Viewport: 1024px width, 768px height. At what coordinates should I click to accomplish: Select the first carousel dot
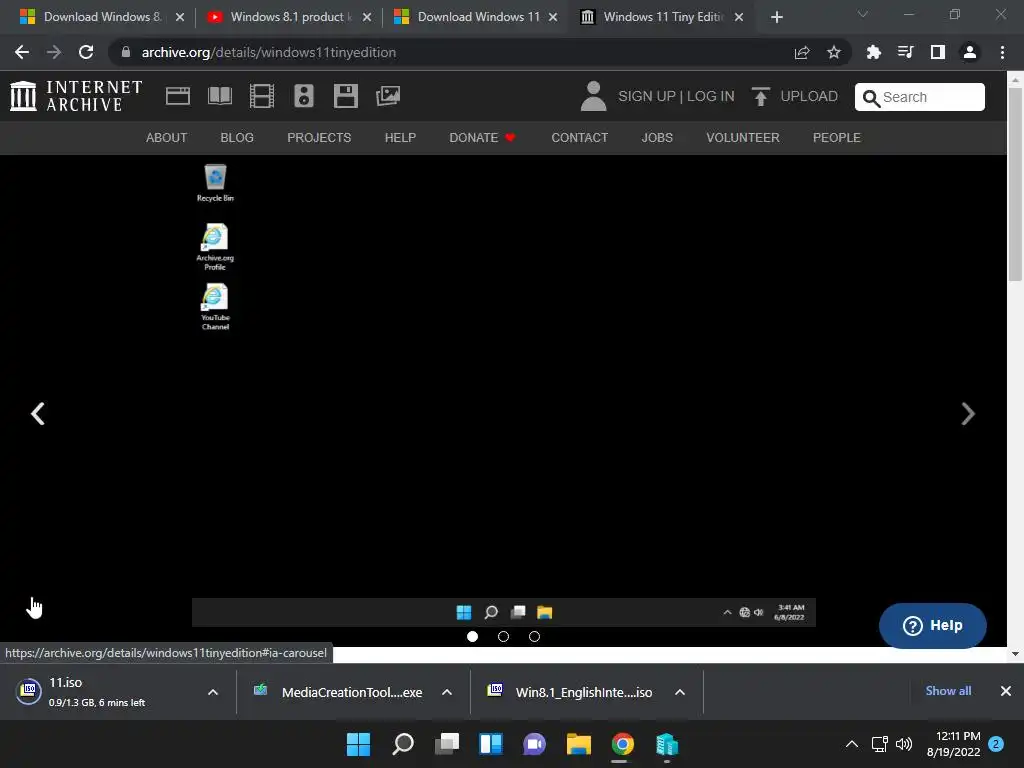[472, 636]
